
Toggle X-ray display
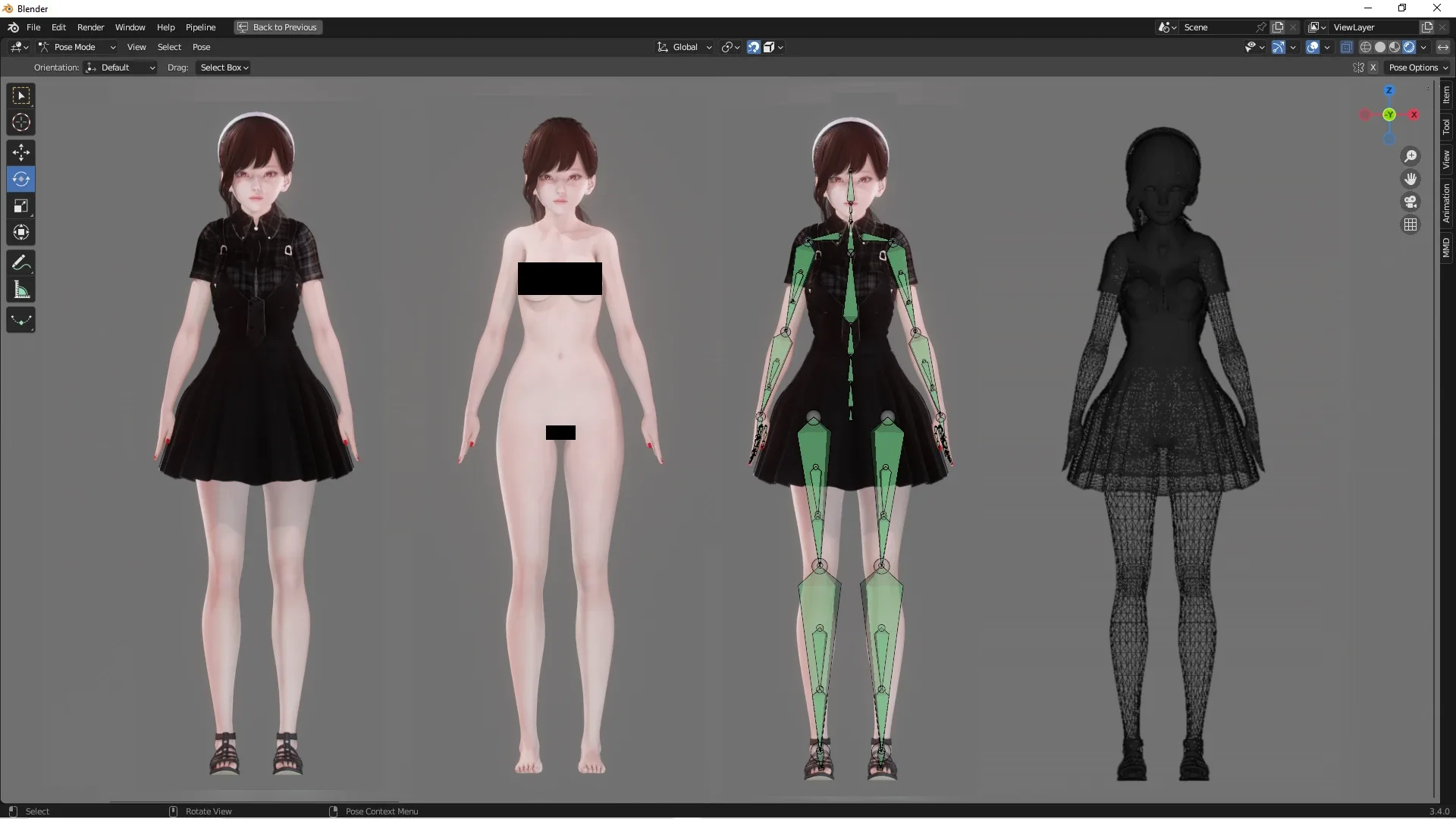tap(1347, 47)
